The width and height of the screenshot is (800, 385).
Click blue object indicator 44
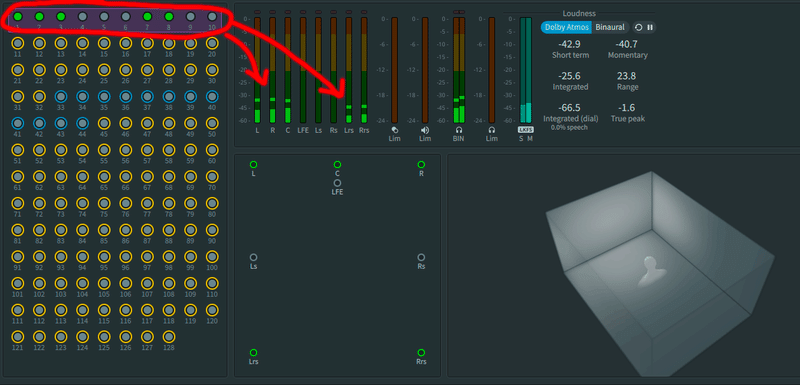(83, 123)
